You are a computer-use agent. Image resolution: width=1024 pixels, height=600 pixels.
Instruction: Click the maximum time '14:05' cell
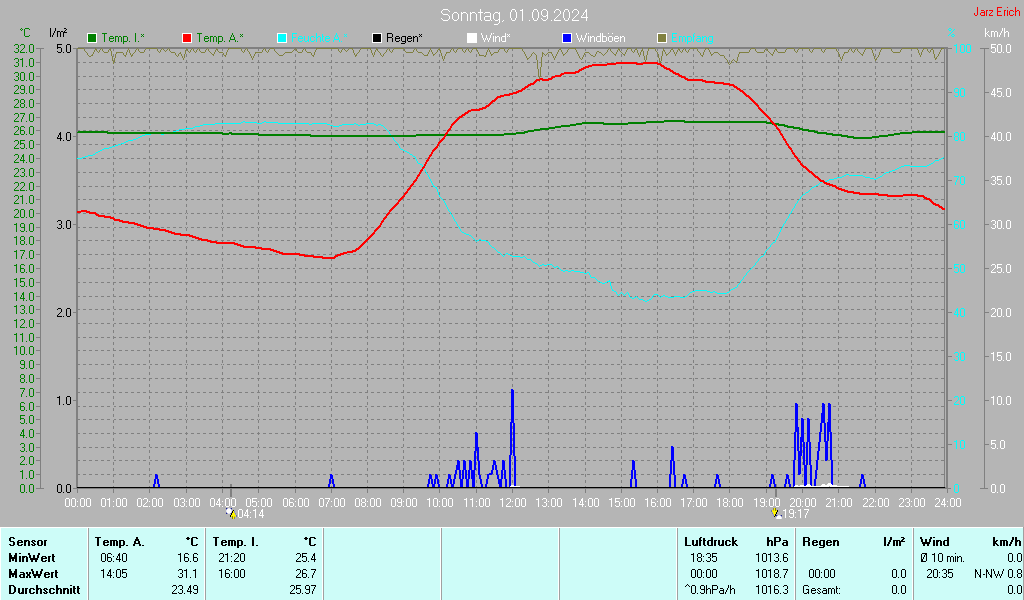click(x=114, y=574)
